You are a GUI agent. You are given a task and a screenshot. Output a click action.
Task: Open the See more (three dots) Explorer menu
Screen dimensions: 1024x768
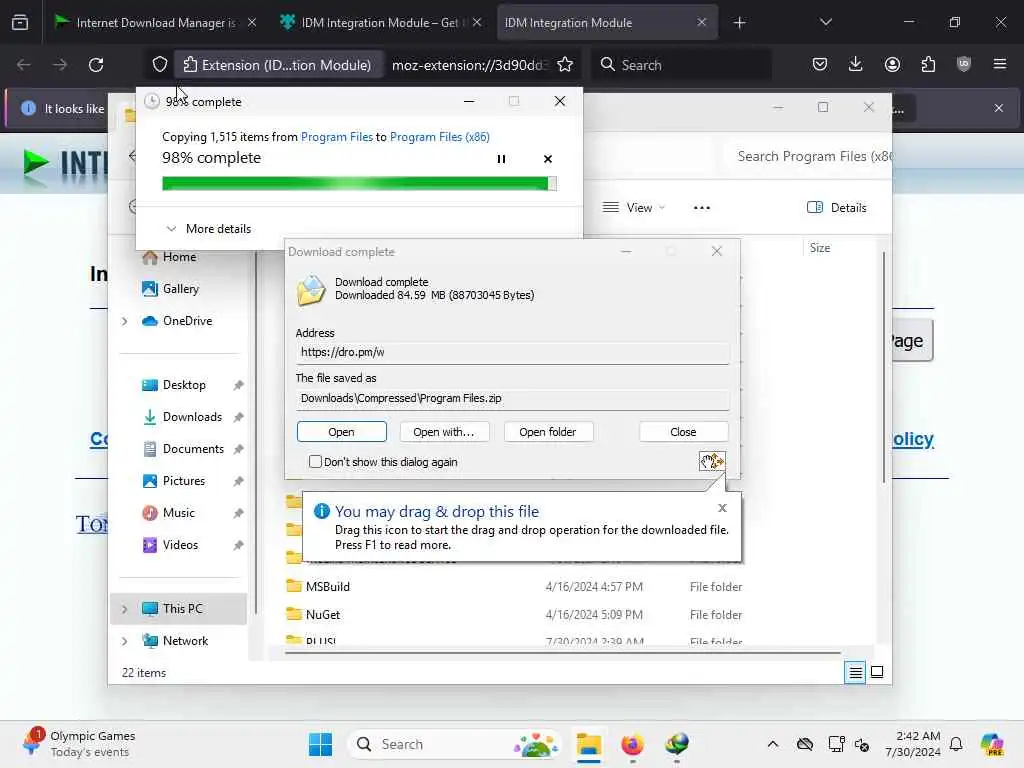(x=701, y=208)
